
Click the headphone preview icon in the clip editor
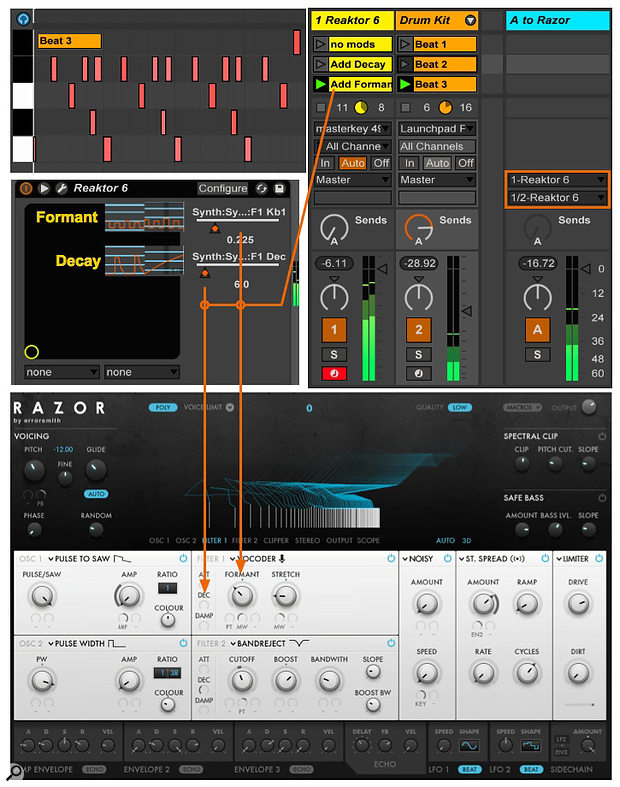pyautogui.click(x=24, y=19)
